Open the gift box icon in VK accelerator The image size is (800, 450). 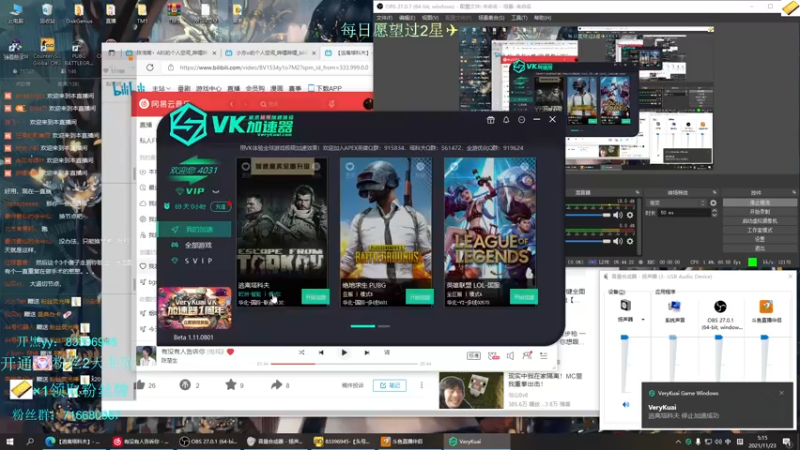pos(490,120)
